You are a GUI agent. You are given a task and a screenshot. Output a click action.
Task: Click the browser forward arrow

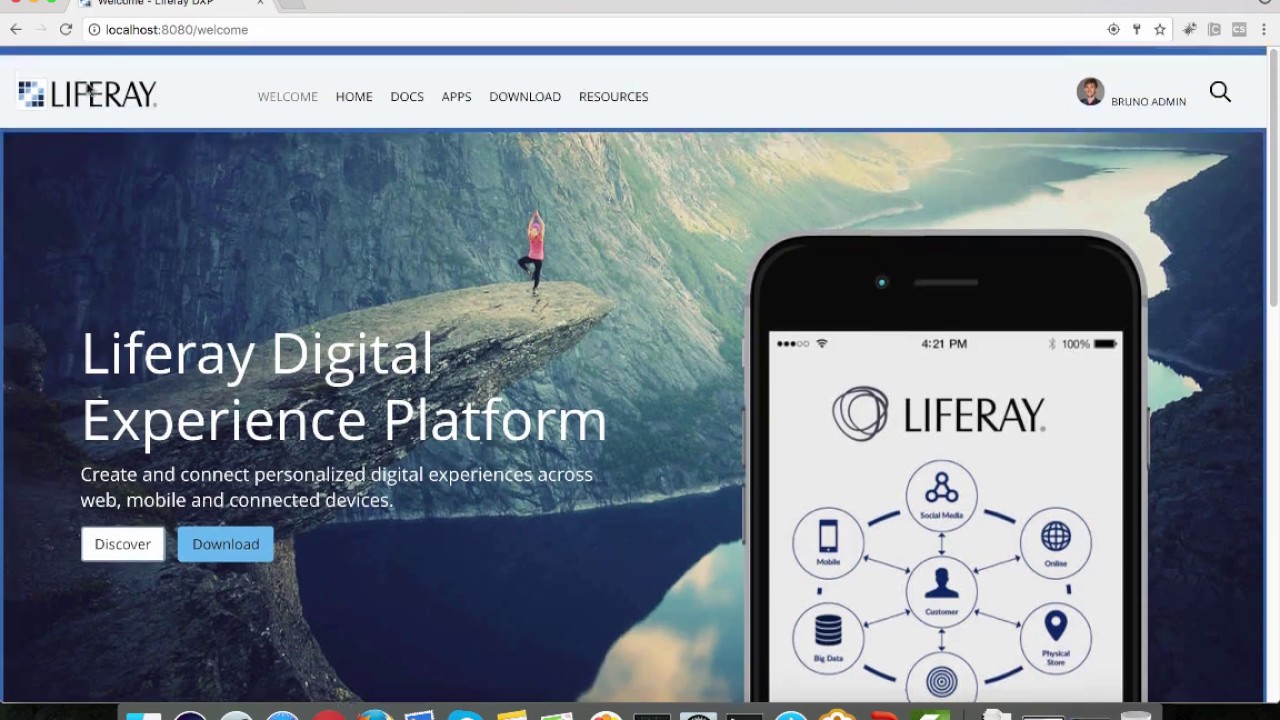point(41,30)
